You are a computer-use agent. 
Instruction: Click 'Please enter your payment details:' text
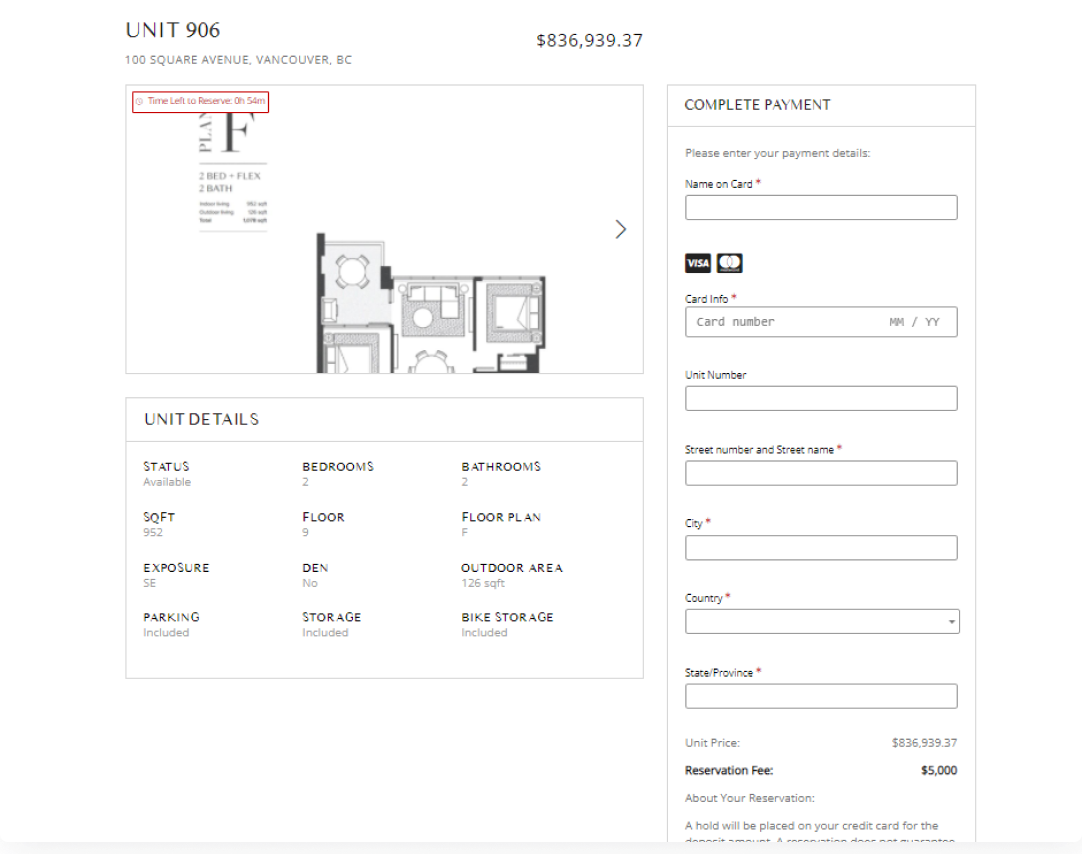click(x=777, y=153)
